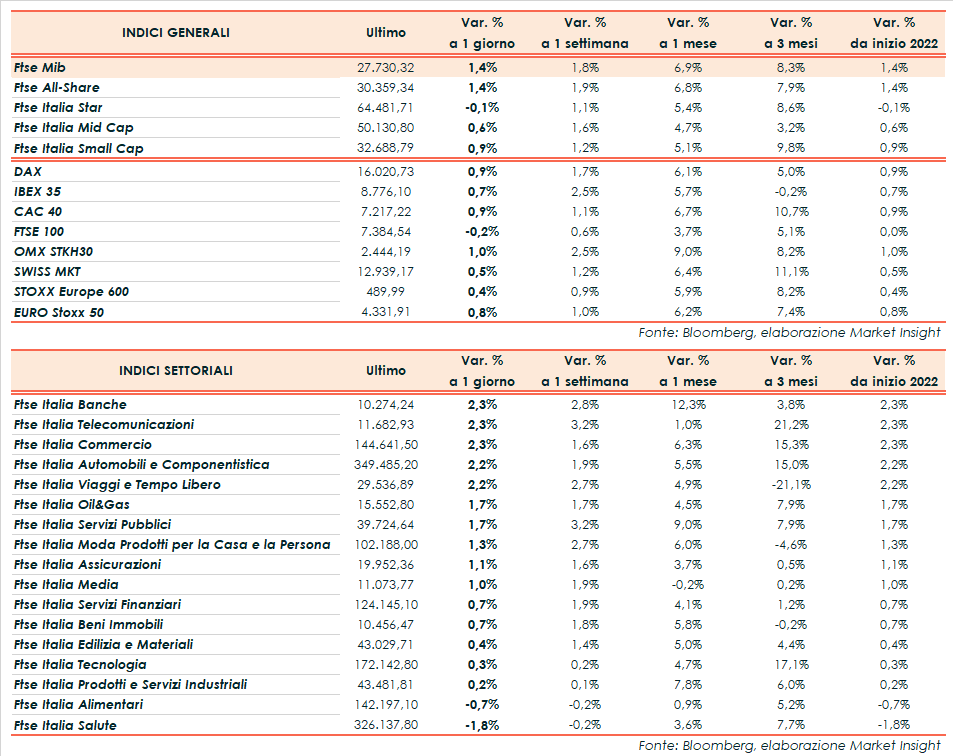The image size is (953, 756).
Task: Click the Ftse Italia Banche row label
Action: coord(70,405)
